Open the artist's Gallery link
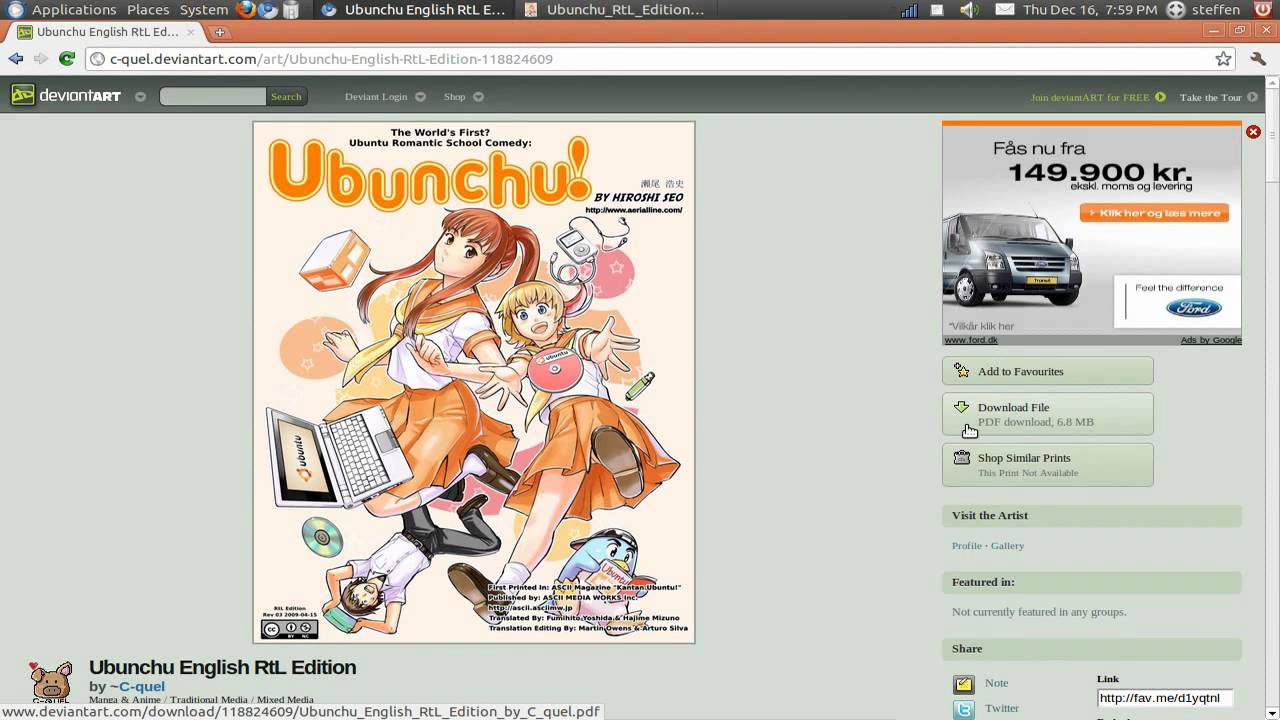 pos(1007,546)
